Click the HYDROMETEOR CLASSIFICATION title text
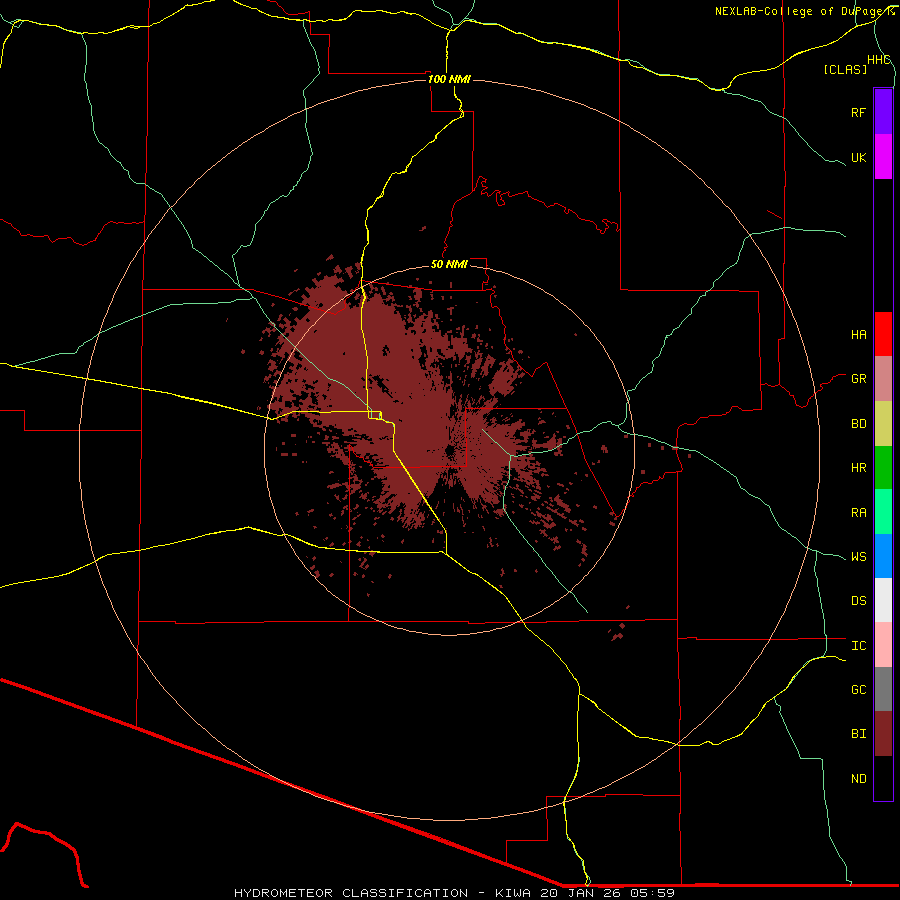The image size is (900, 900). [x=351, y=893]
